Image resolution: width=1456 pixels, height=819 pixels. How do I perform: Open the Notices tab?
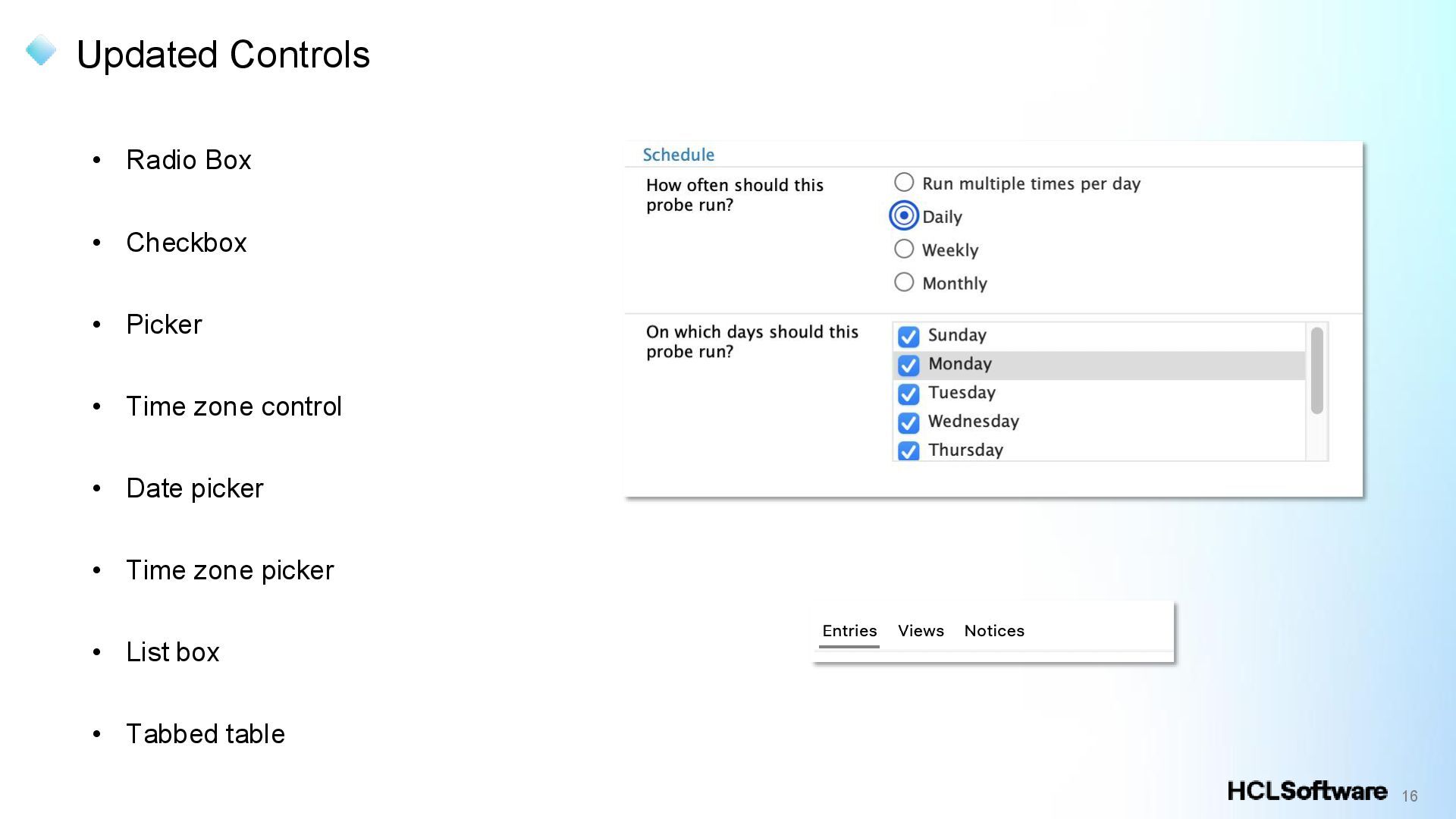click(x=994, y=631)
